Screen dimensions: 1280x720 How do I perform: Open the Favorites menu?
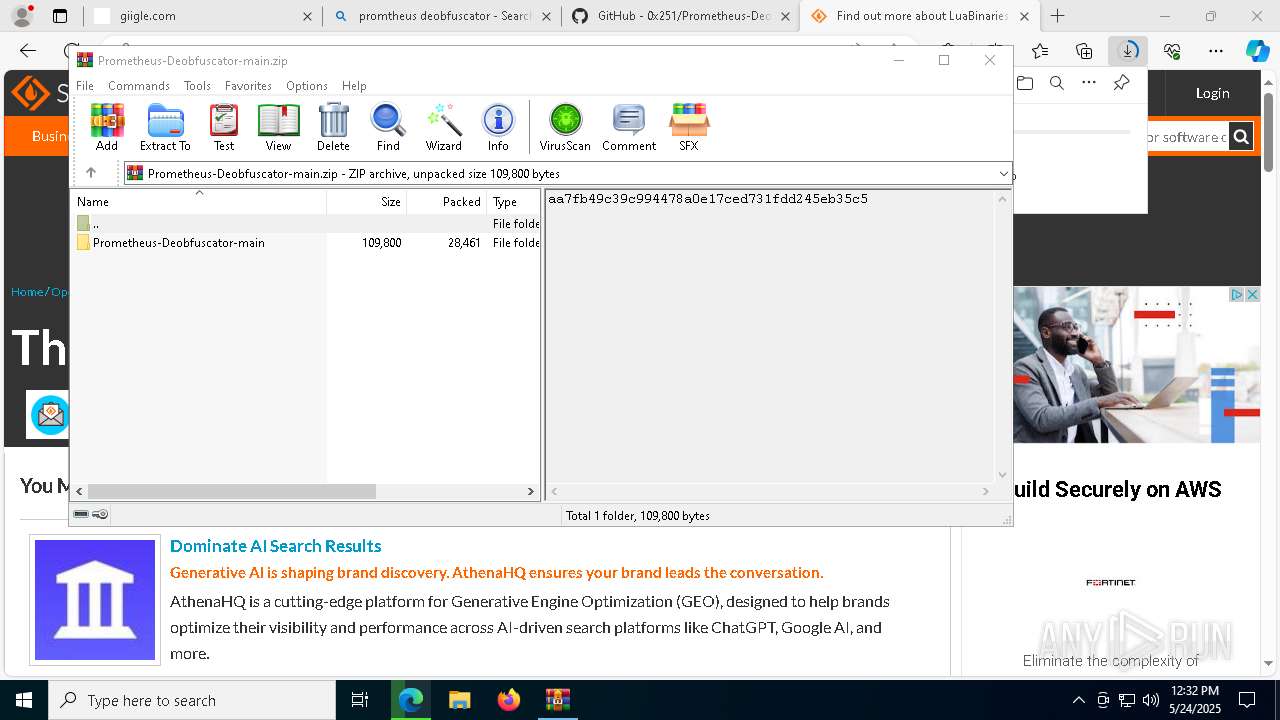[248, 86]
